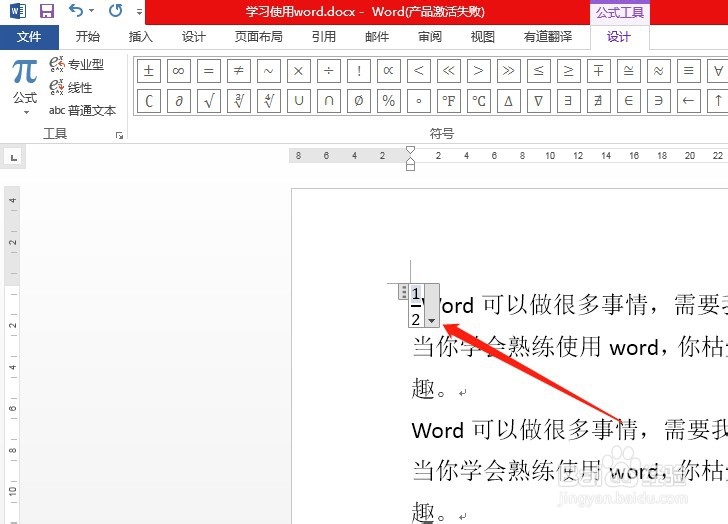
Task: Insert the element-of symbol
Action: coord(629,101)
